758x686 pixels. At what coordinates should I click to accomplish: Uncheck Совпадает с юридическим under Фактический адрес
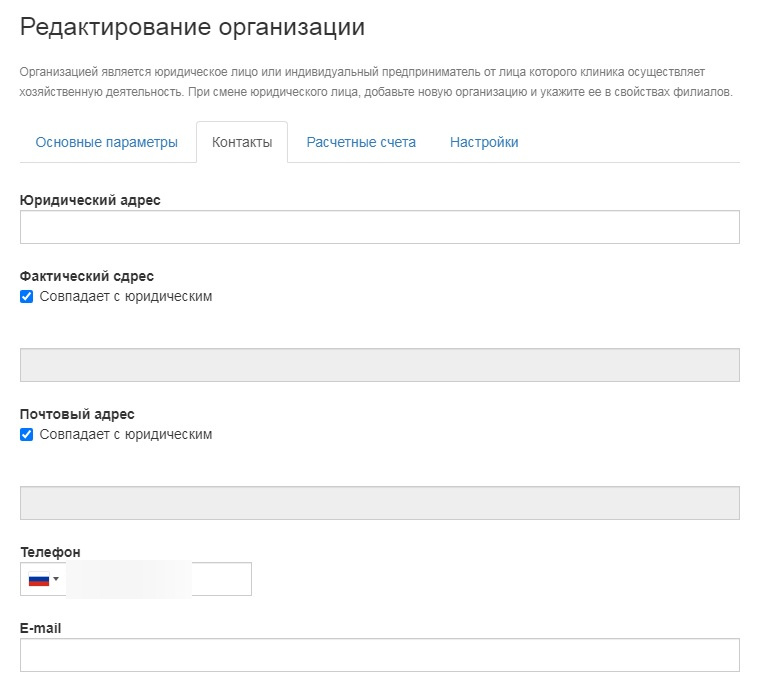click(x=27, y=296)
